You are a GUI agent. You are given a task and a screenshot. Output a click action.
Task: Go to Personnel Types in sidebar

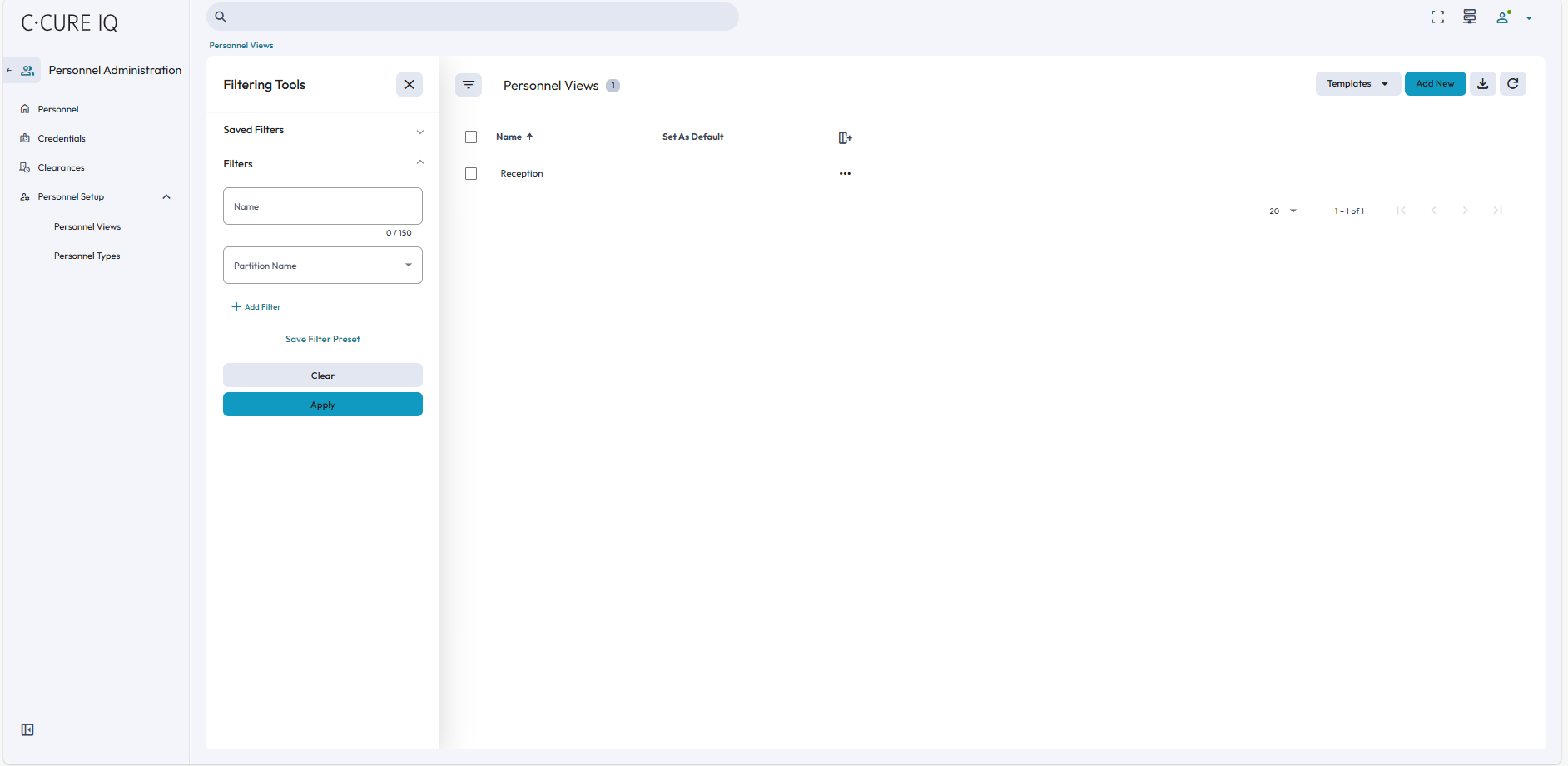coord(87,256)
